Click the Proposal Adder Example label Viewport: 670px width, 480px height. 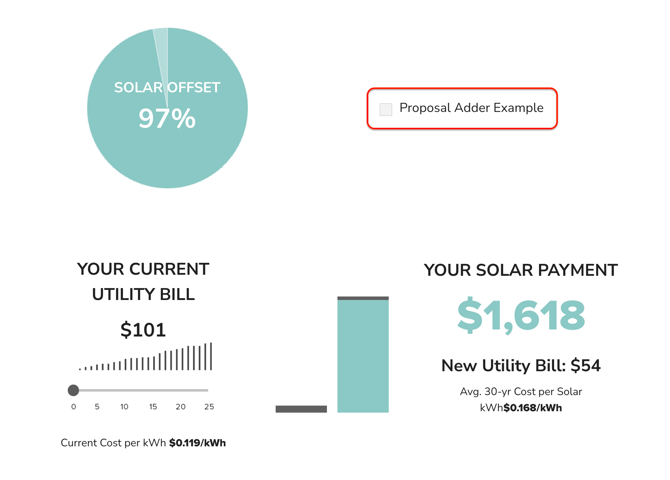471,108
